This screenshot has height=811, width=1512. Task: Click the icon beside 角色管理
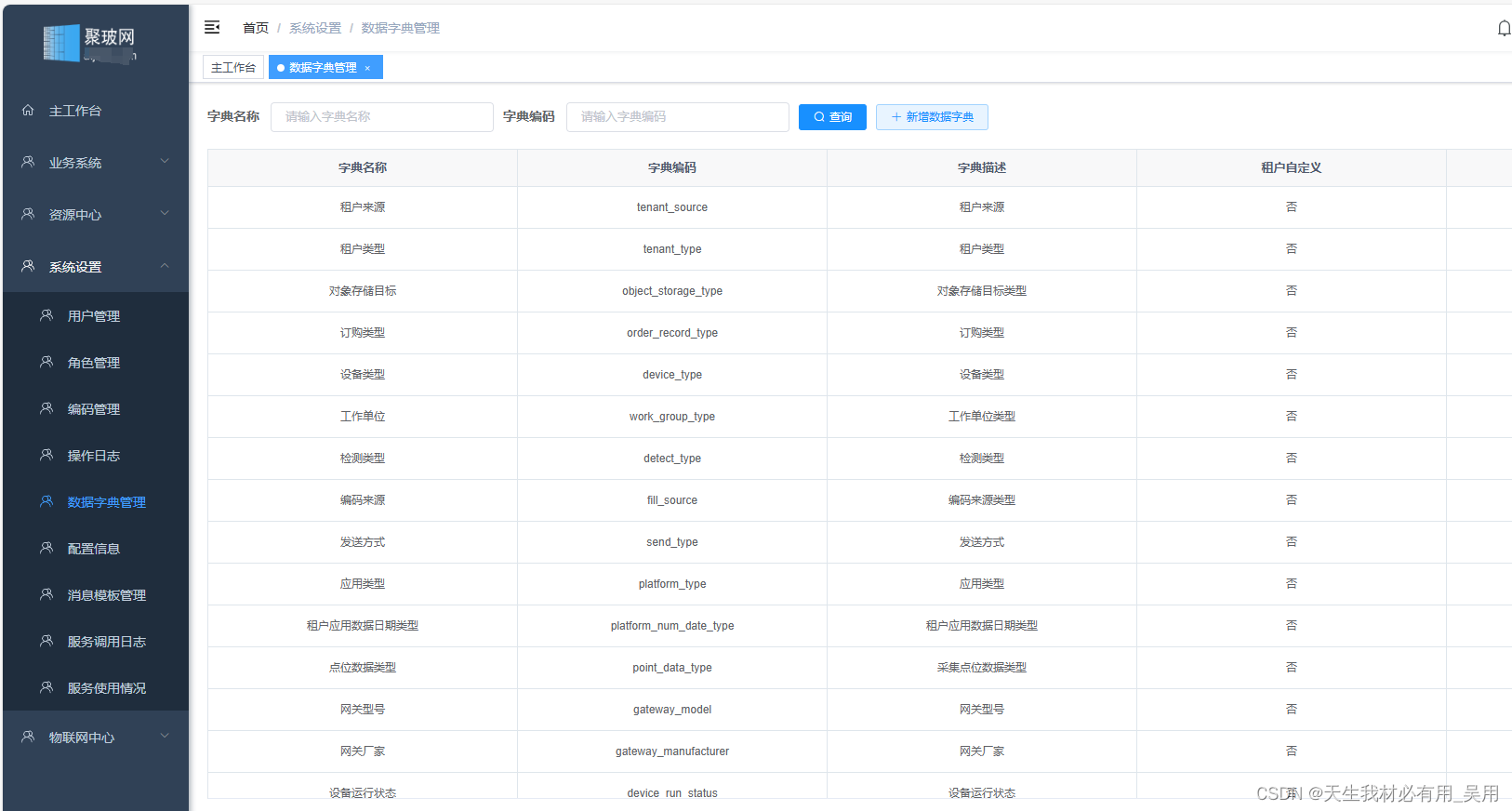[x=46, y=362]
